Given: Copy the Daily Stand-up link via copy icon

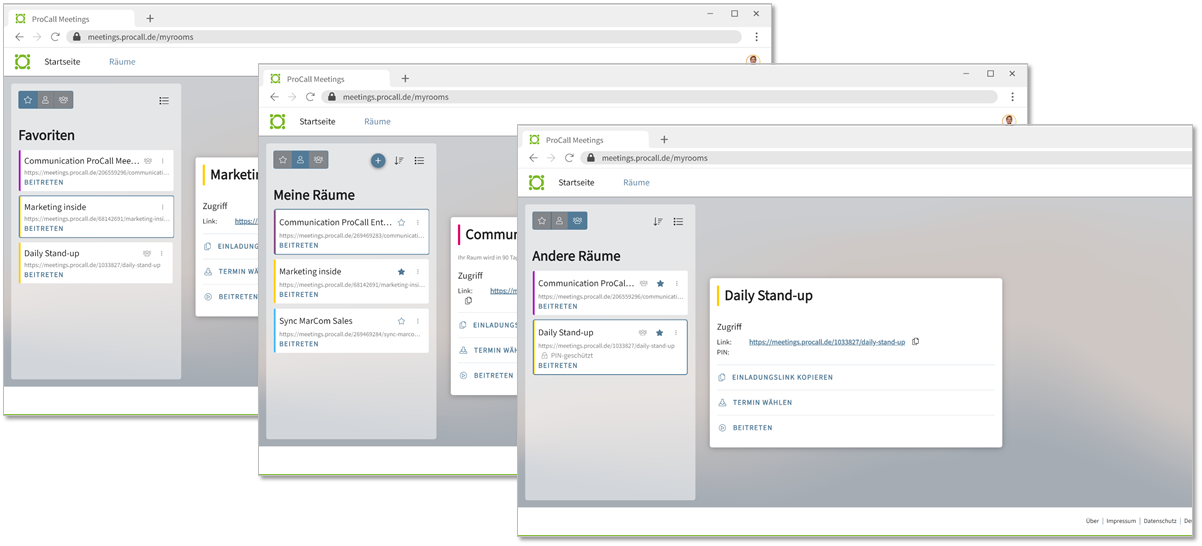Looking at the screenshot, I should click(x=915, y=342).
